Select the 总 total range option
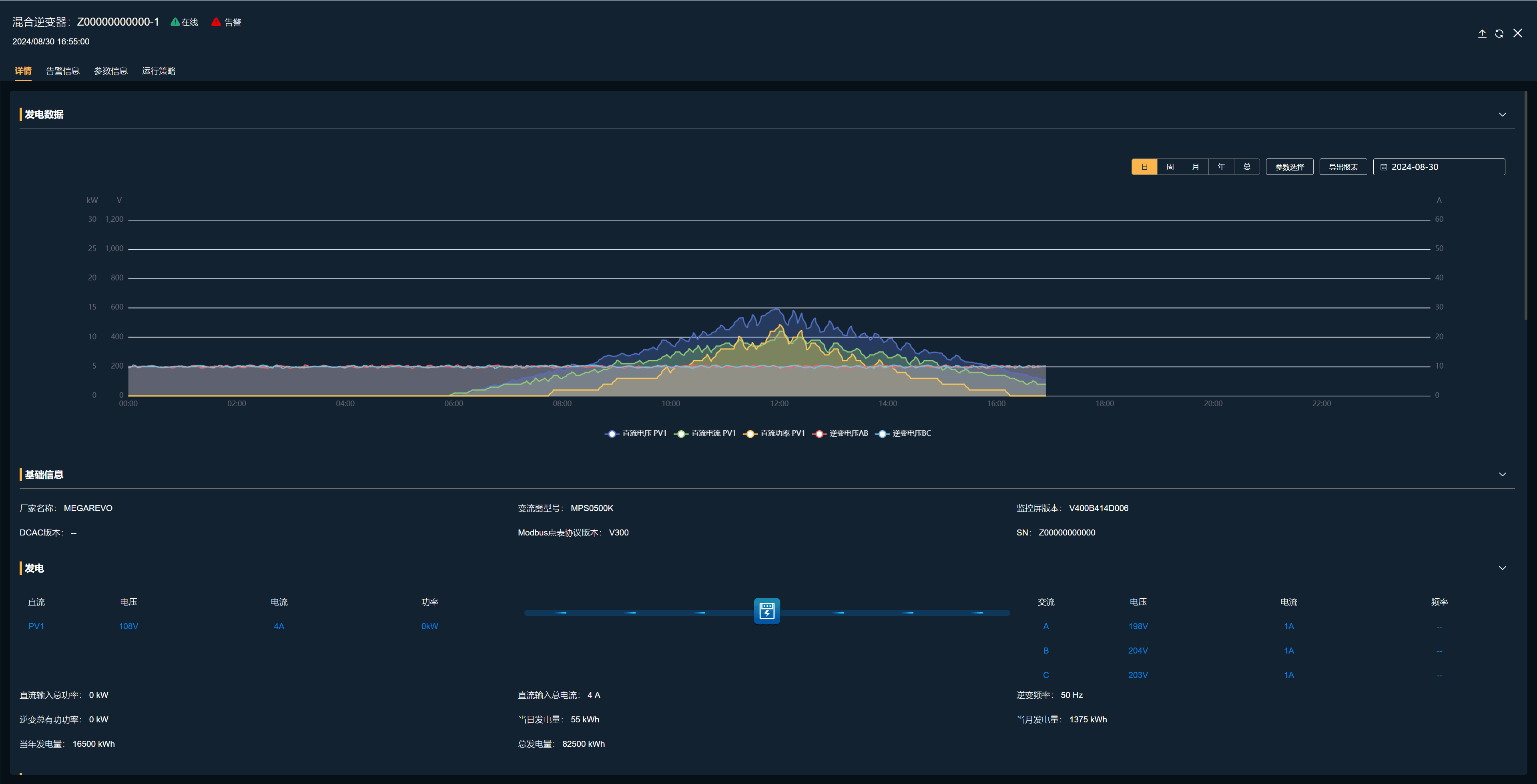Screen dimensions: 1537x784 point(1247,167)
